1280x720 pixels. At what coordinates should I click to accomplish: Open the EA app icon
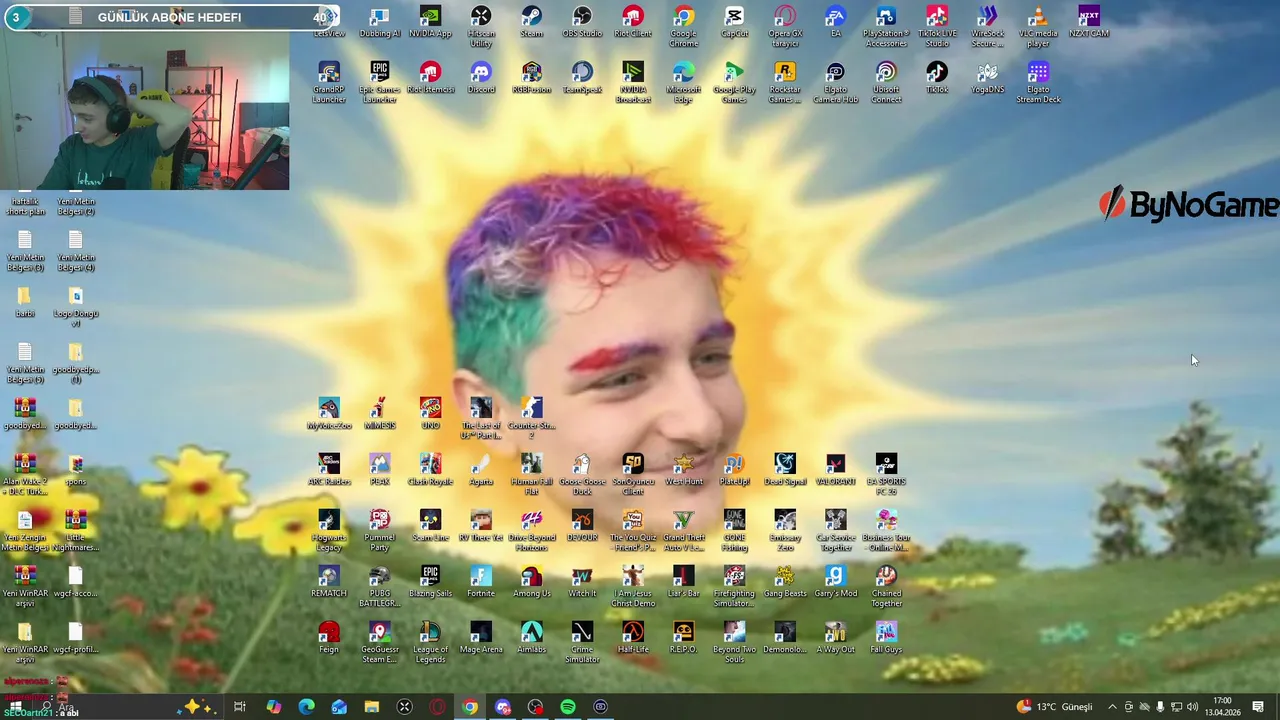click(835, 23)
